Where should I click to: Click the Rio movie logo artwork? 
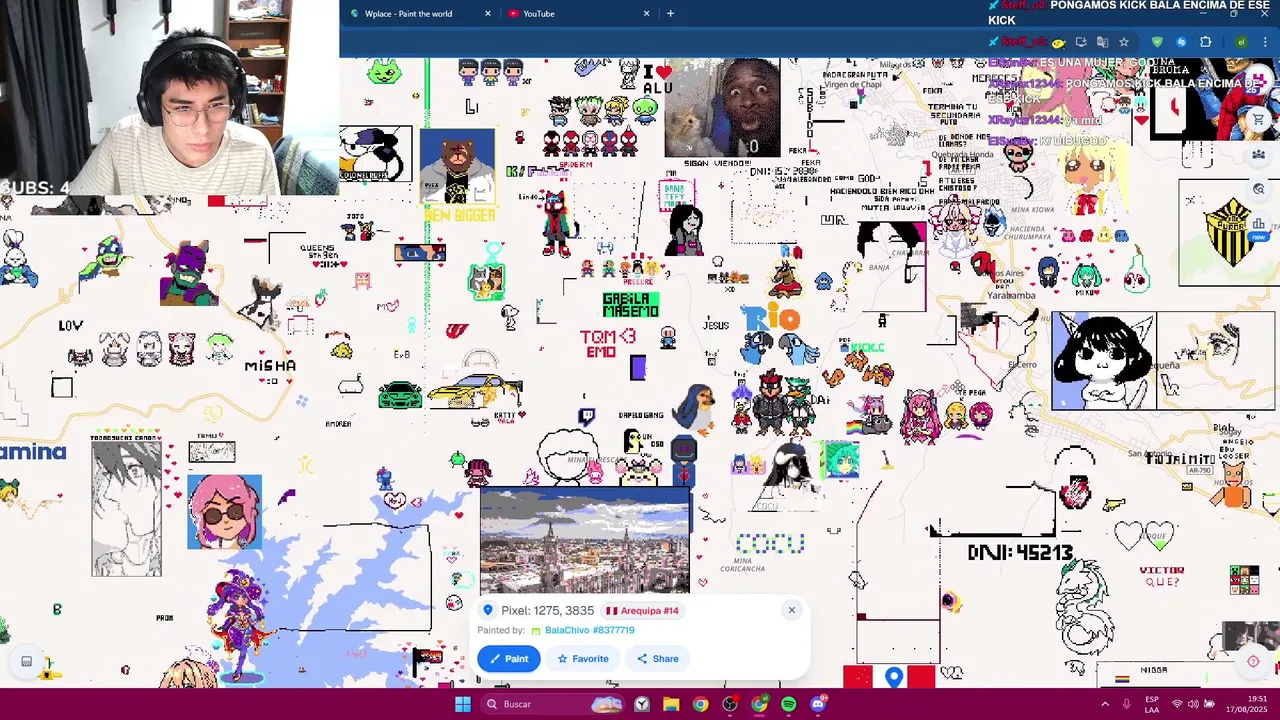coord(771,319)
